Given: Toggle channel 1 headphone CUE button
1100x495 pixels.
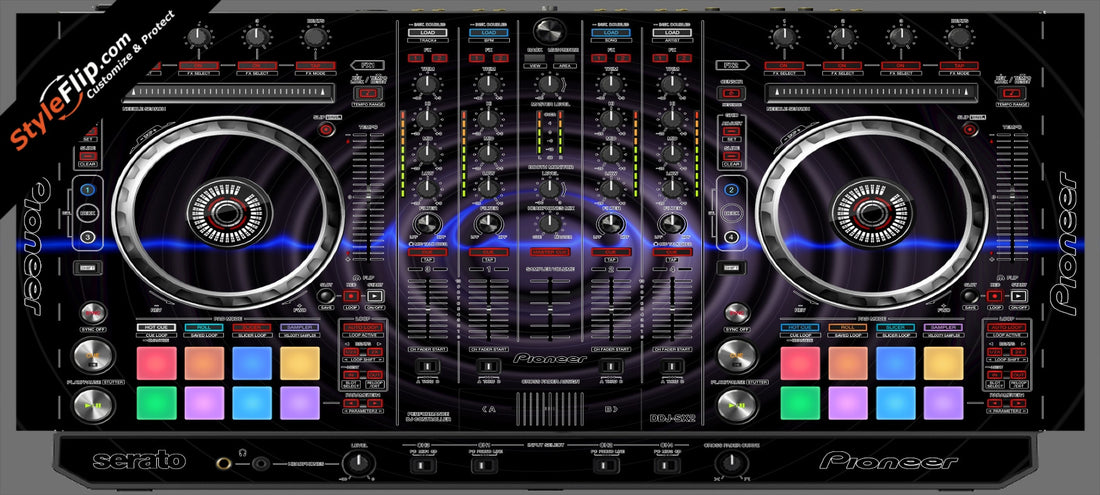Looking at the screenshot, I should point(488,251).
